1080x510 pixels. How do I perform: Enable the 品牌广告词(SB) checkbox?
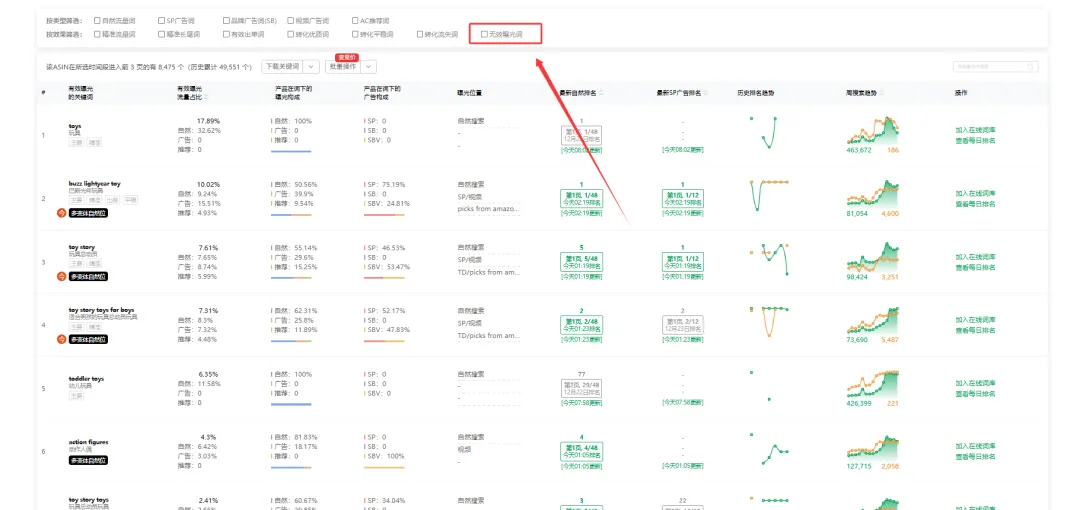[x=226, y=21]
